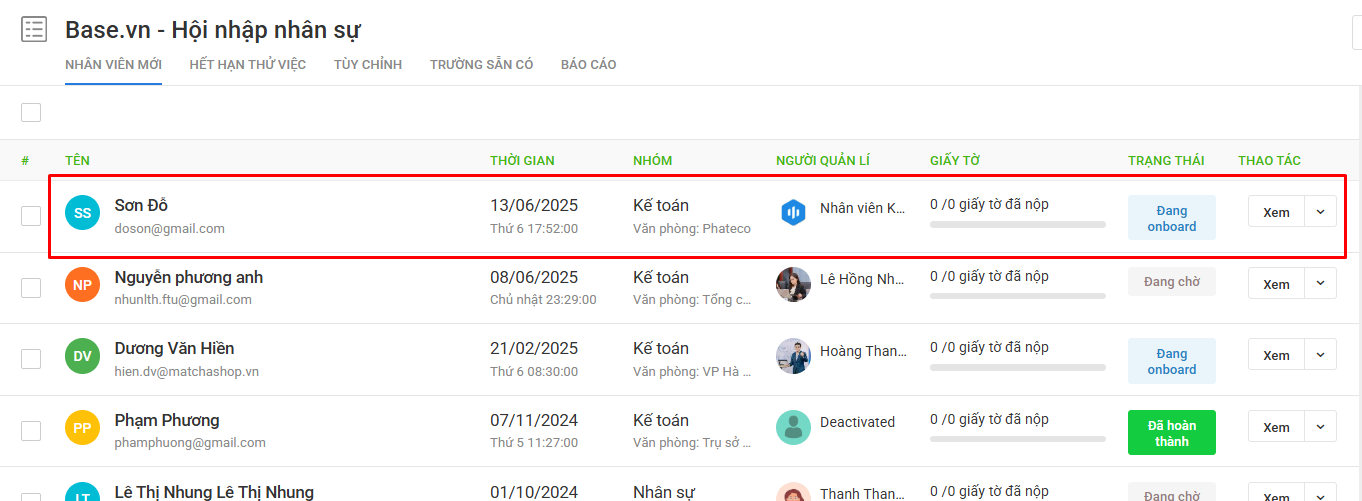Click Văn phòng: Phateco text
The width and height of the screenshot is (1362, 501).
[692, 228]
